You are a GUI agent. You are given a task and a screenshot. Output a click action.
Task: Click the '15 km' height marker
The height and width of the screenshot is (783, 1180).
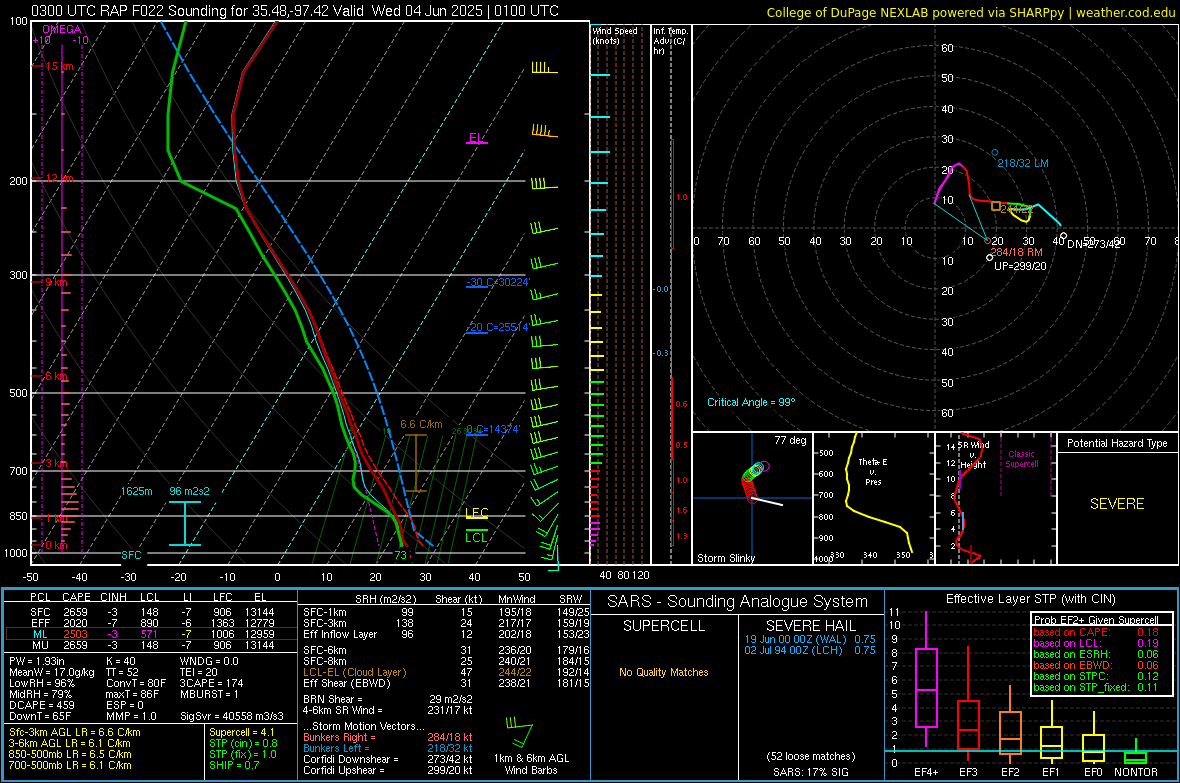59,66
